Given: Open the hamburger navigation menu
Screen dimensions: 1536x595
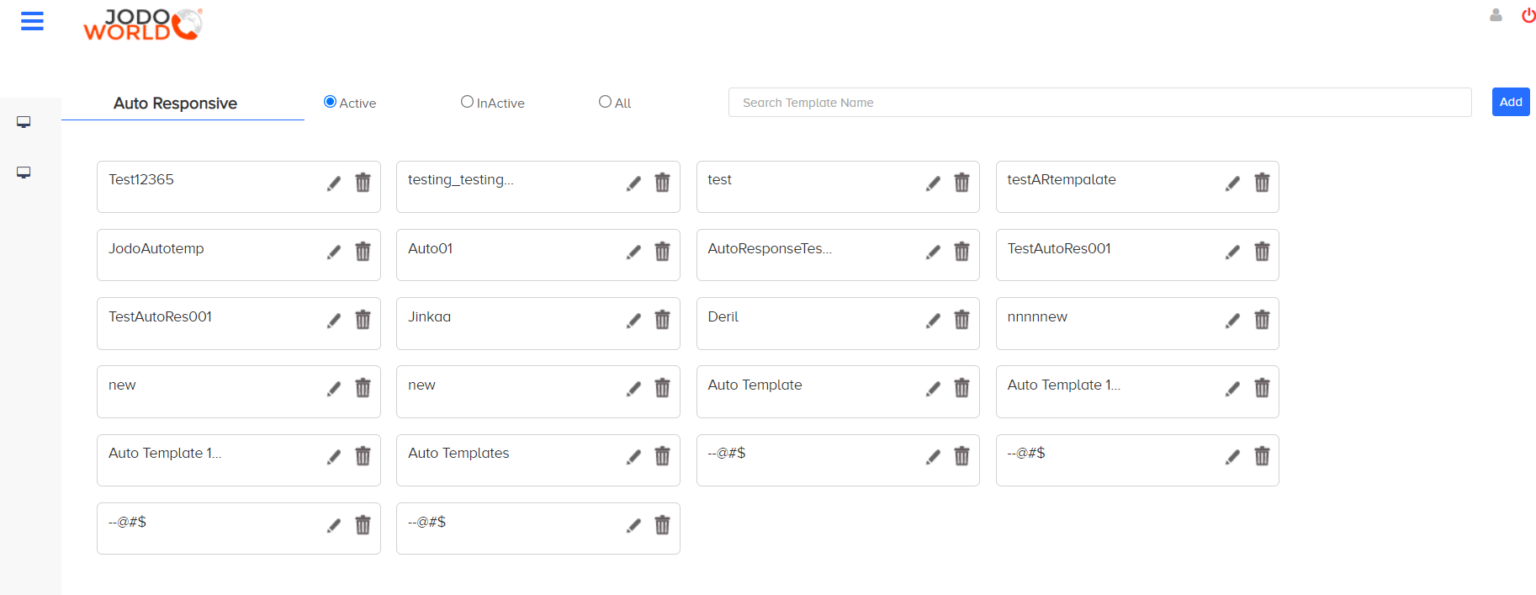Looking at the screenshot, I should click(x=32, y=21).
